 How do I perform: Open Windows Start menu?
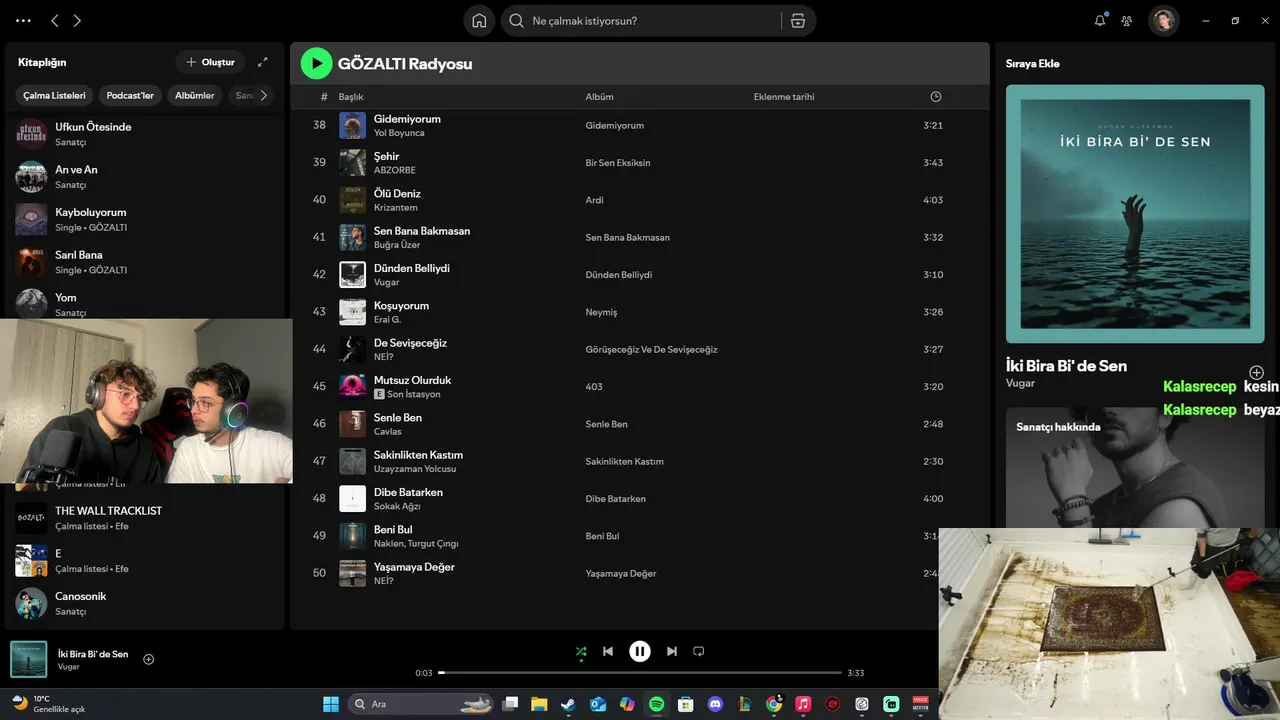click(x=331, y=704)
